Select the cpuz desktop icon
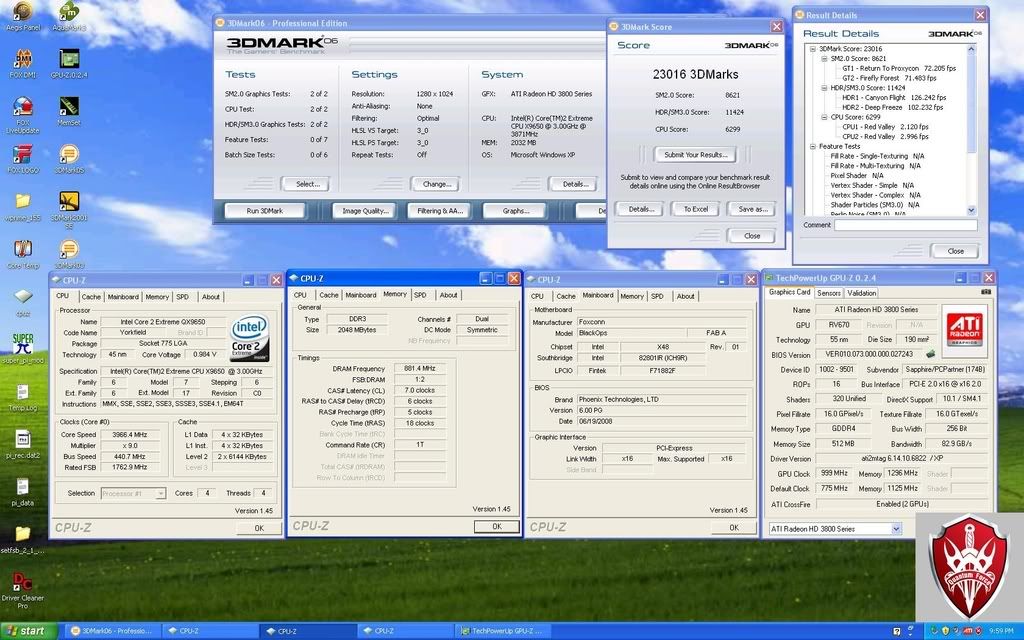Screen dimensions: 1024x640 23,302
